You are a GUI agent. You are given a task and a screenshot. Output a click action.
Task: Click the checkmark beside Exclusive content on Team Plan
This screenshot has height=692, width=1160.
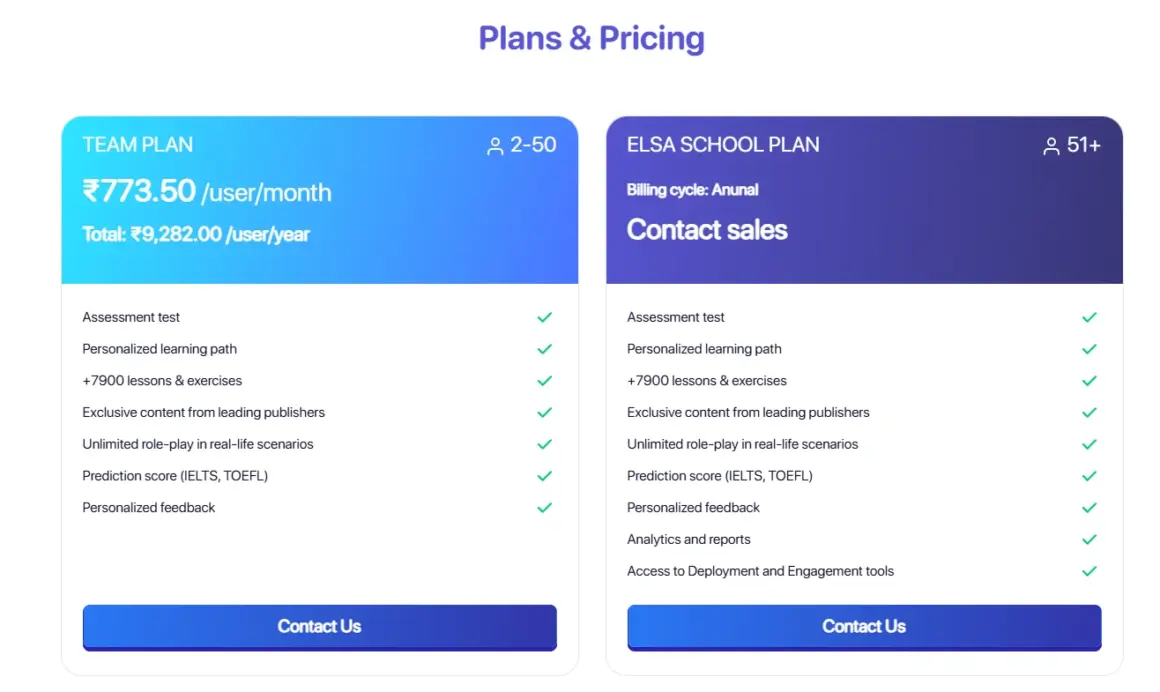(545, 412)
